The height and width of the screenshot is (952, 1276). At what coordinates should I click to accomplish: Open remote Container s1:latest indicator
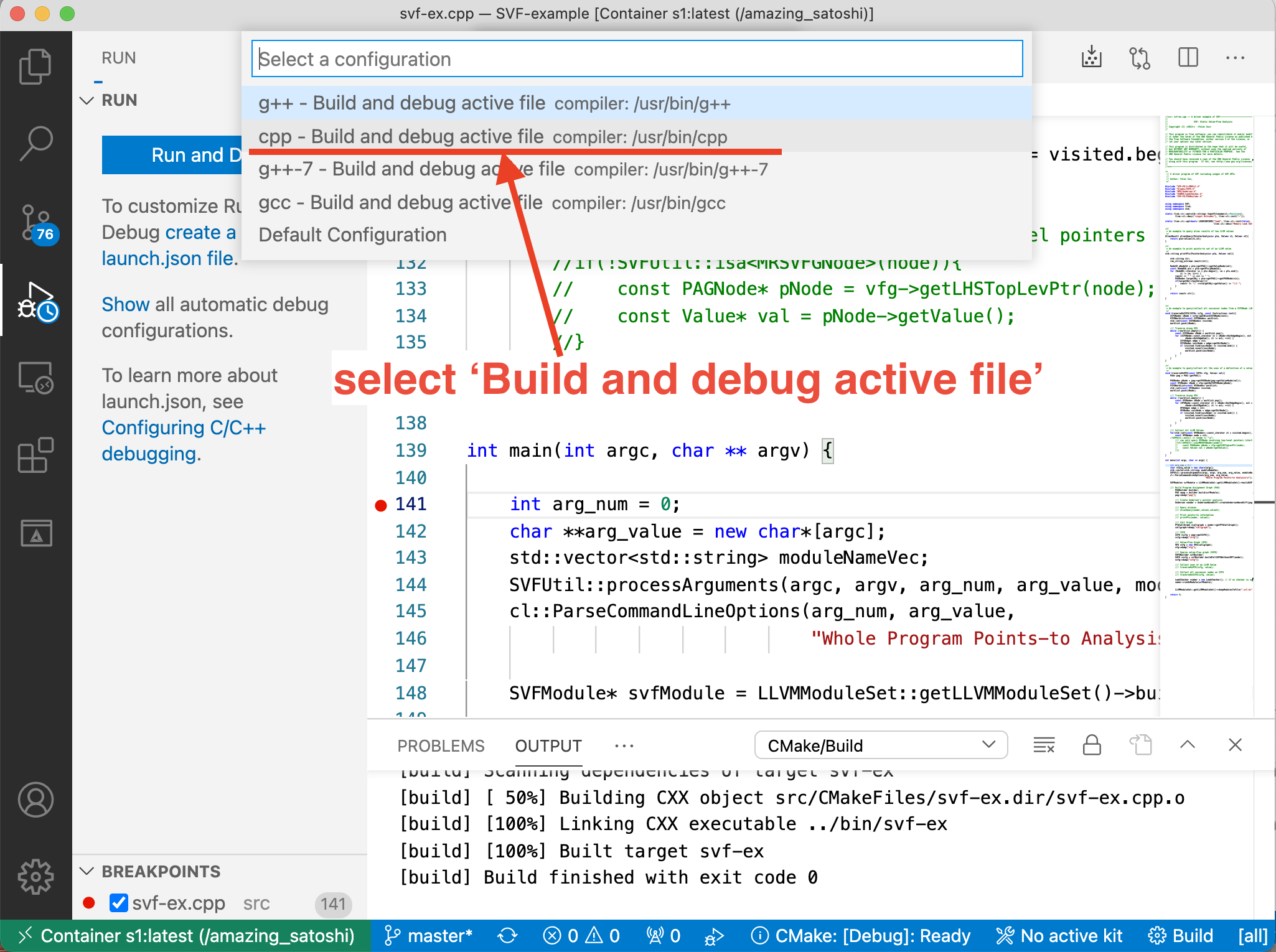coord(185,936)
